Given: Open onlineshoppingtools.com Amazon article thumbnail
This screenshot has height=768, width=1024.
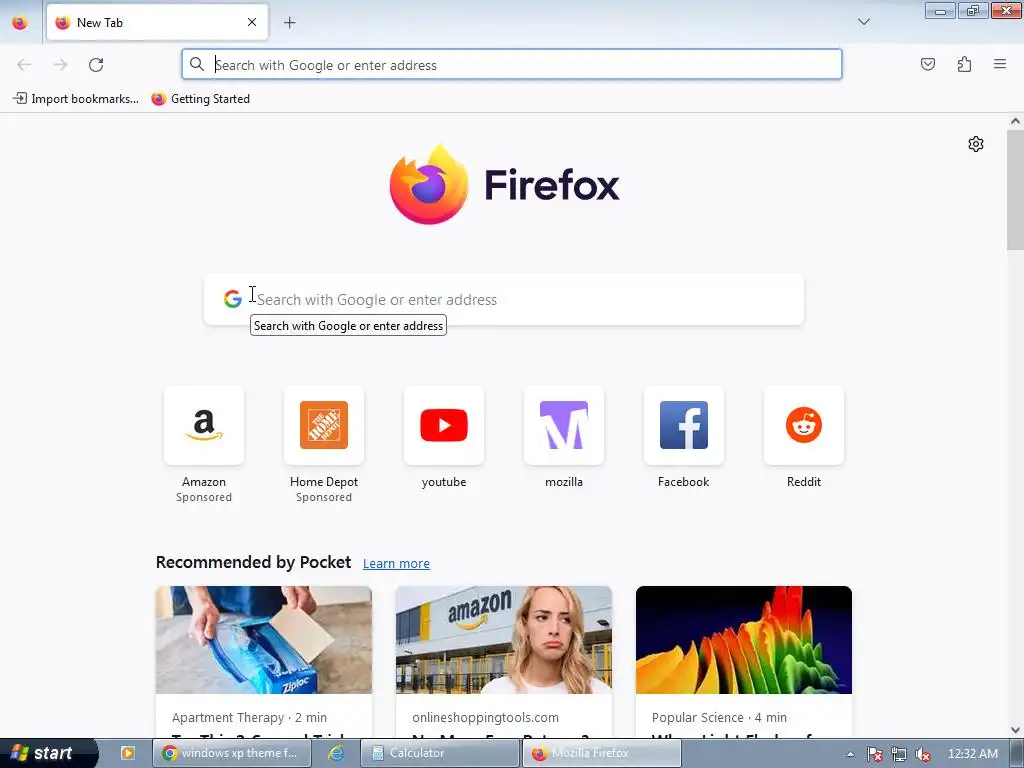Looking at the screenshot, I should click(504, 640).
